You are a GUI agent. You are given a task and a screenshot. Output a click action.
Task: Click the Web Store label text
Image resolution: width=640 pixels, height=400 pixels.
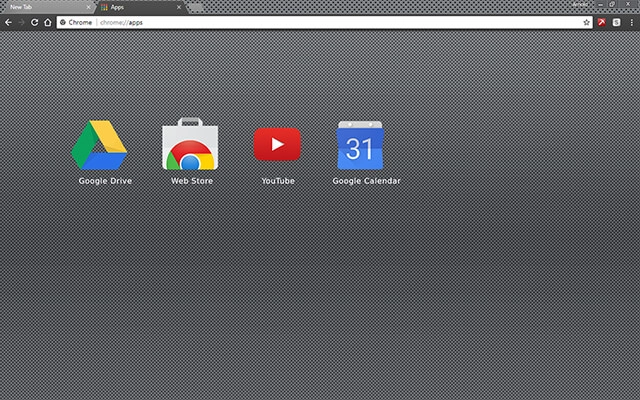[x=192, y=181]
